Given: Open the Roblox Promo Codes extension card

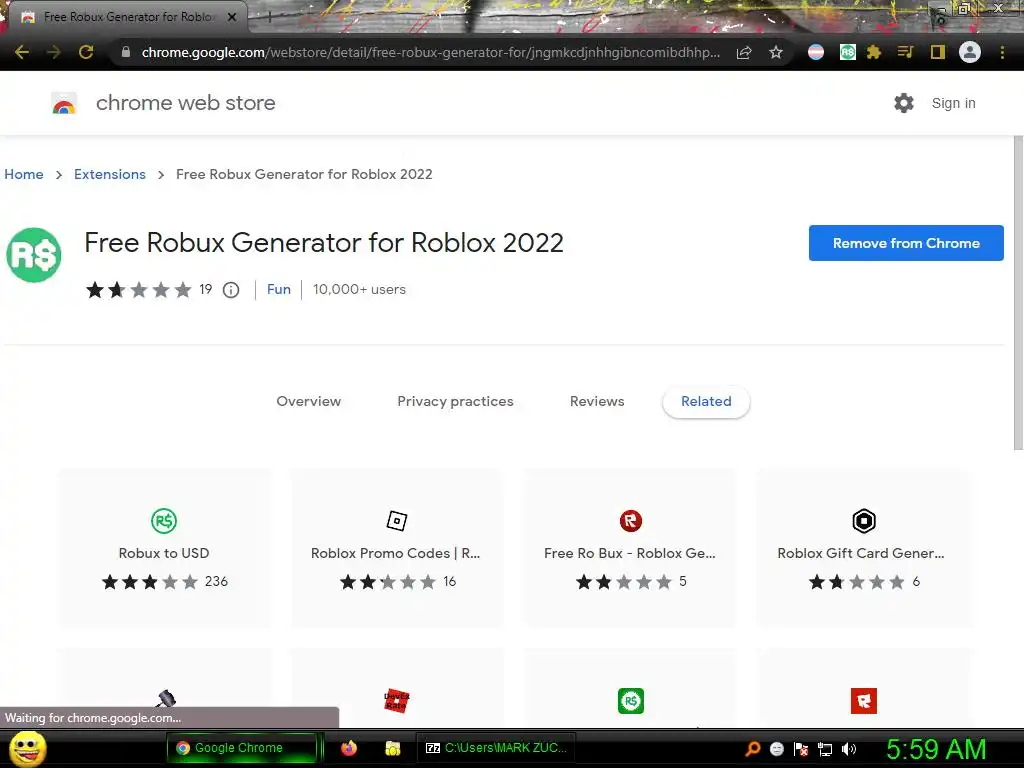Looking at the screenshot, I should click(x=397, y=548).
